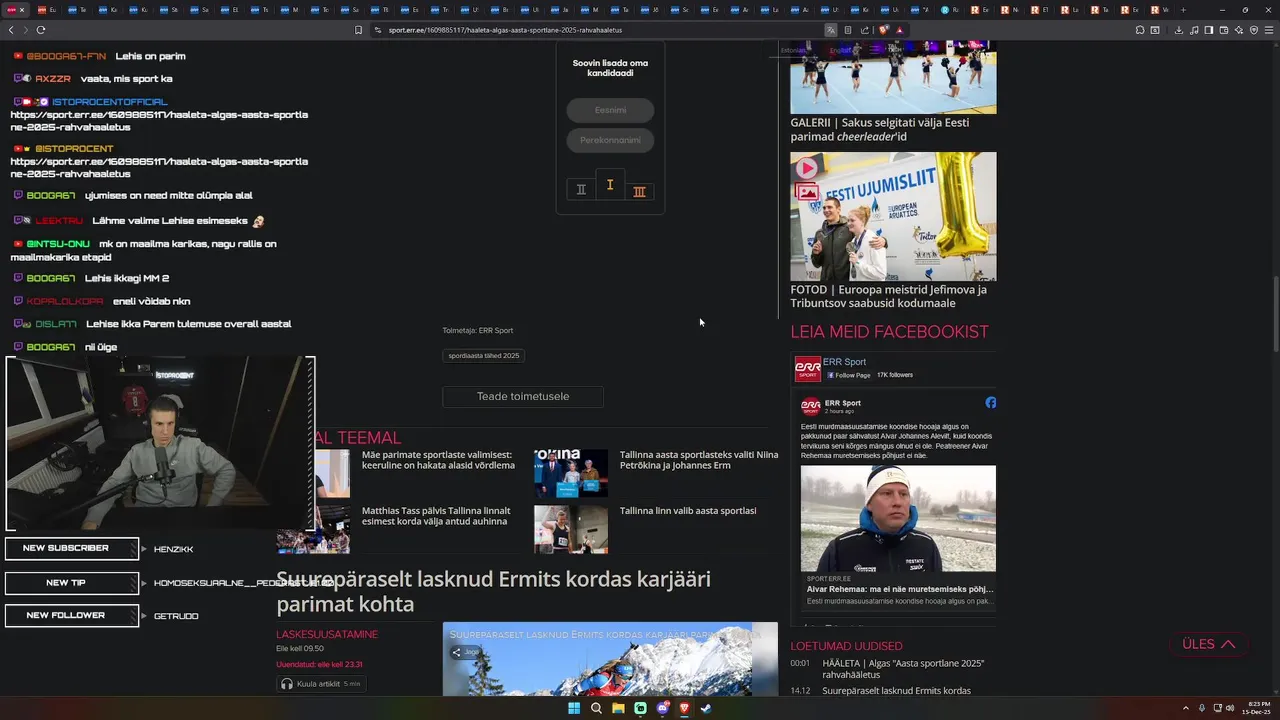Click the Perekonnanimi surname field

click(x=610, y=140)
